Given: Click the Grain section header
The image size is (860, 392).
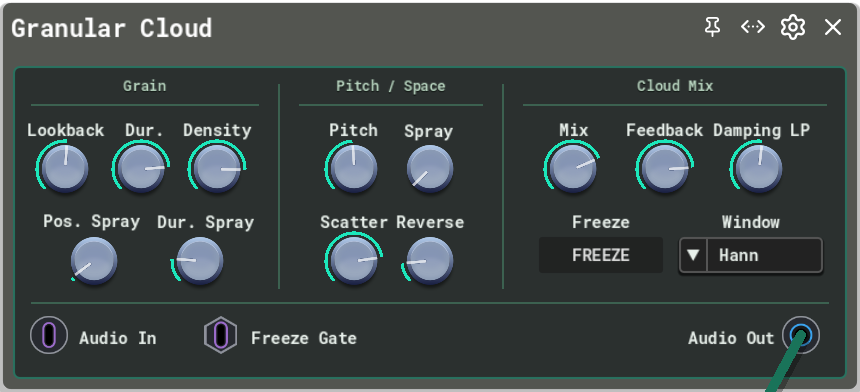Looking at the screenshot, I should pos(144,86).
